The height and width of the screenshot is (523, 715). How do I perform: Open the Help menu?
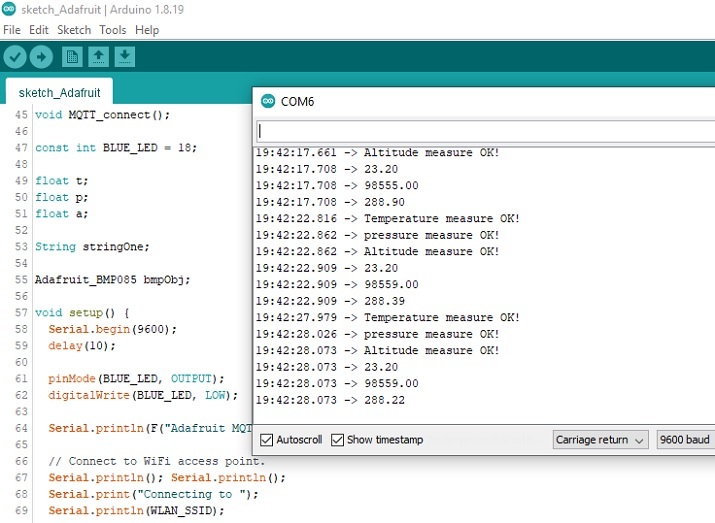pyautogui.click(x=147, y=30)
